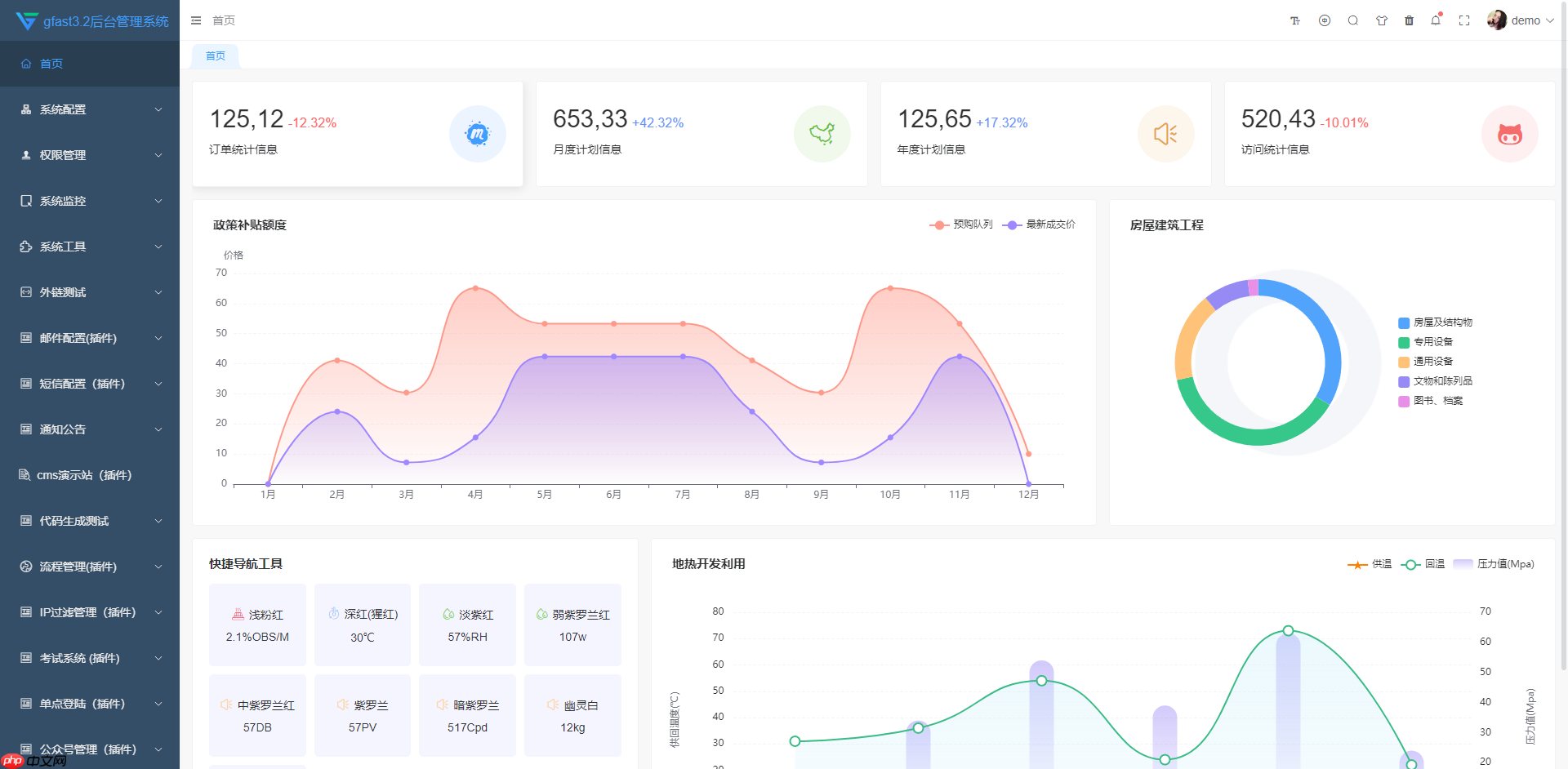Click the 幽灵白 shortcut tool card
Screen dimensions: 1568x769
point(572,715)
